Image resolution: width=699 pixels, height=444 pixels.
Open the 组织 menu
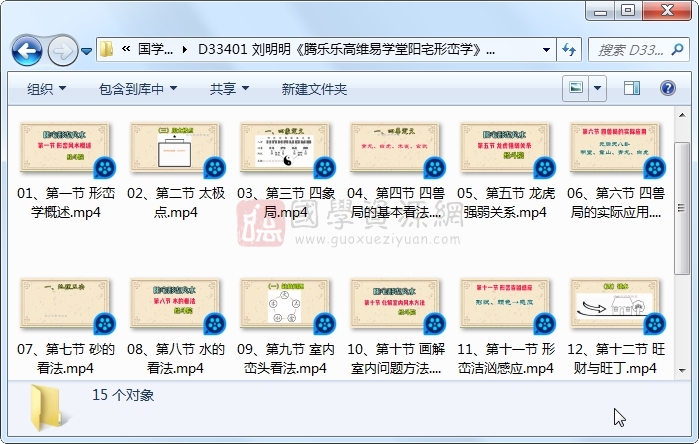46,89
